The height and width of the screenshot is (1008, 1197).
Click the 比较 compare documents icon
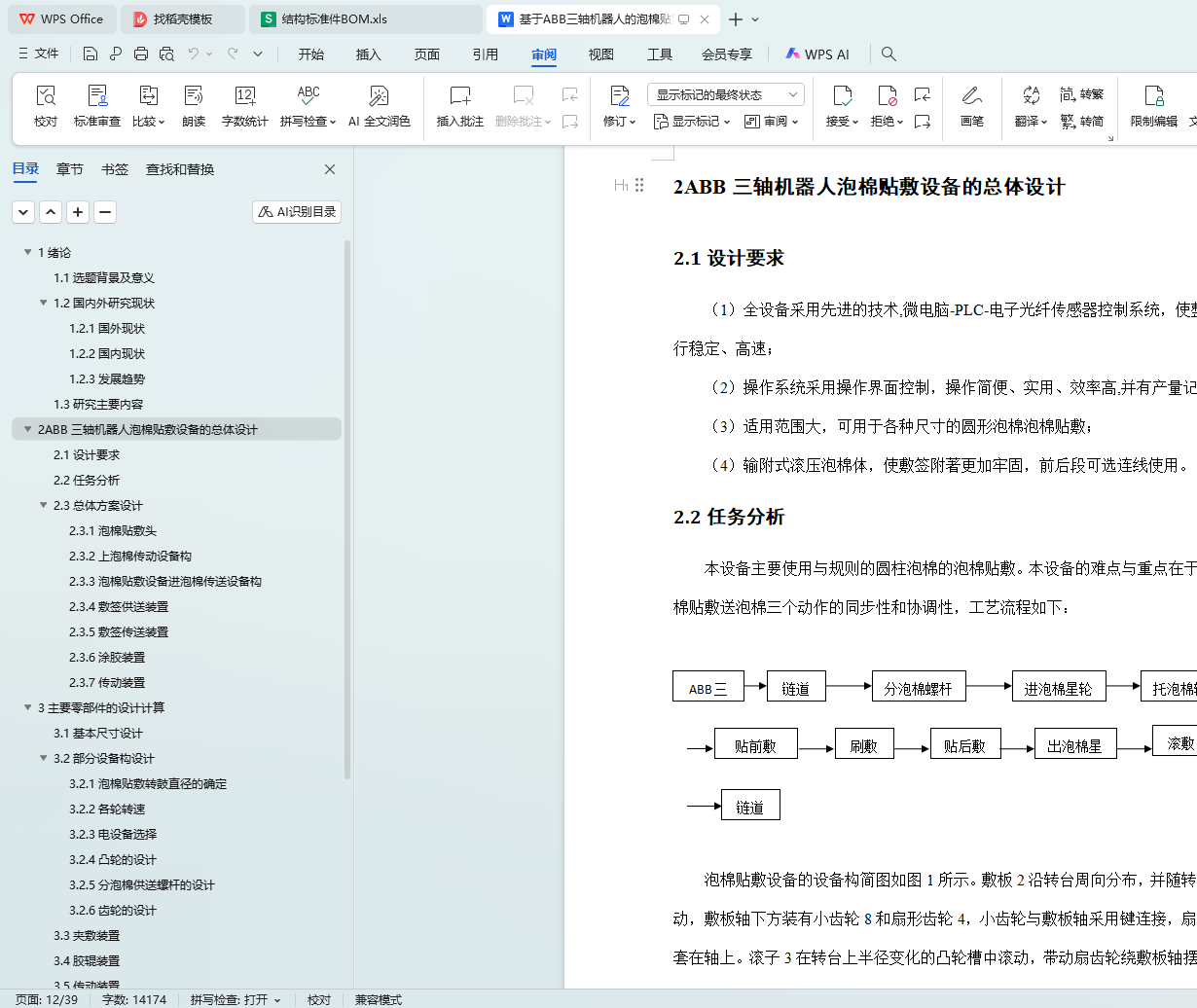pos(148,95)
